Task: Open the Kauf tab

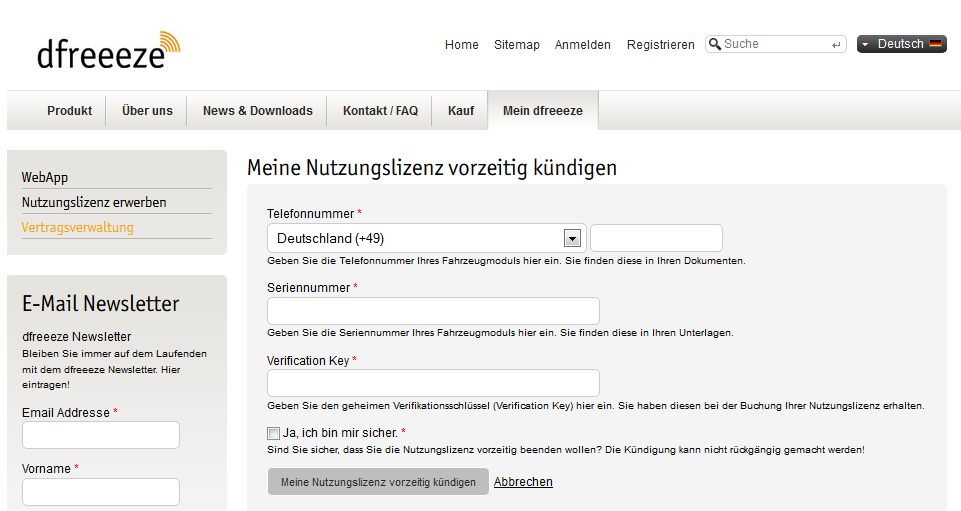Action: 461,111
